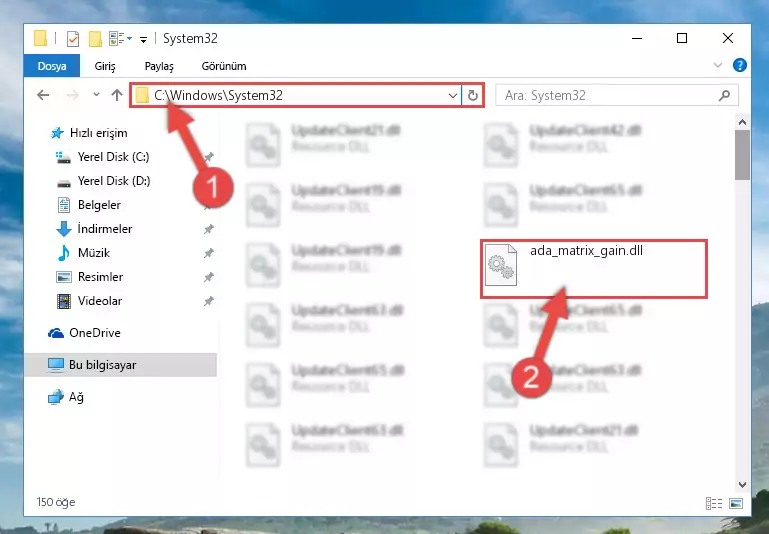Close the System32 window

click(x=728, y=38)
